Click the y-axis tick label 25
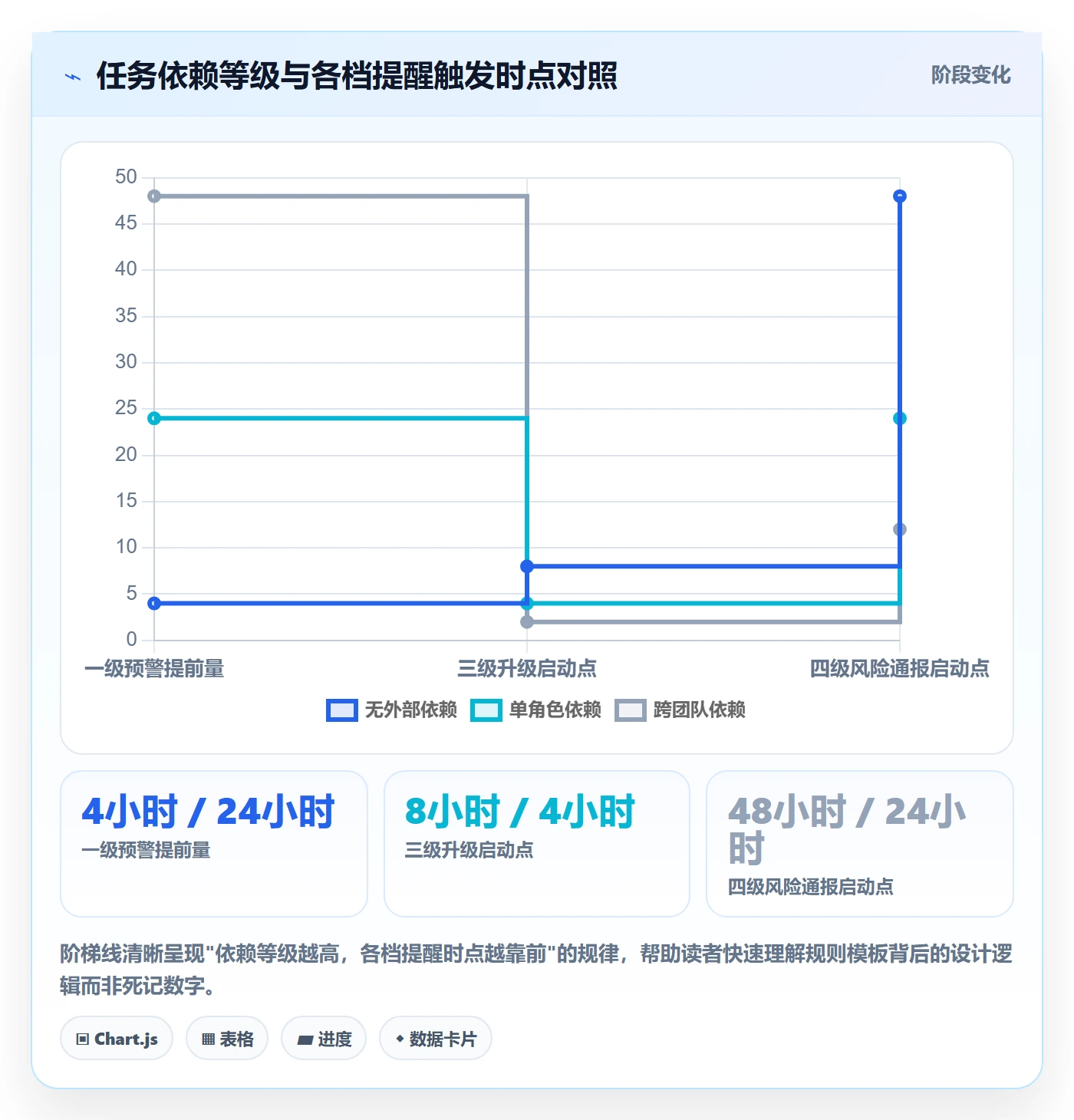 (126, 408)
